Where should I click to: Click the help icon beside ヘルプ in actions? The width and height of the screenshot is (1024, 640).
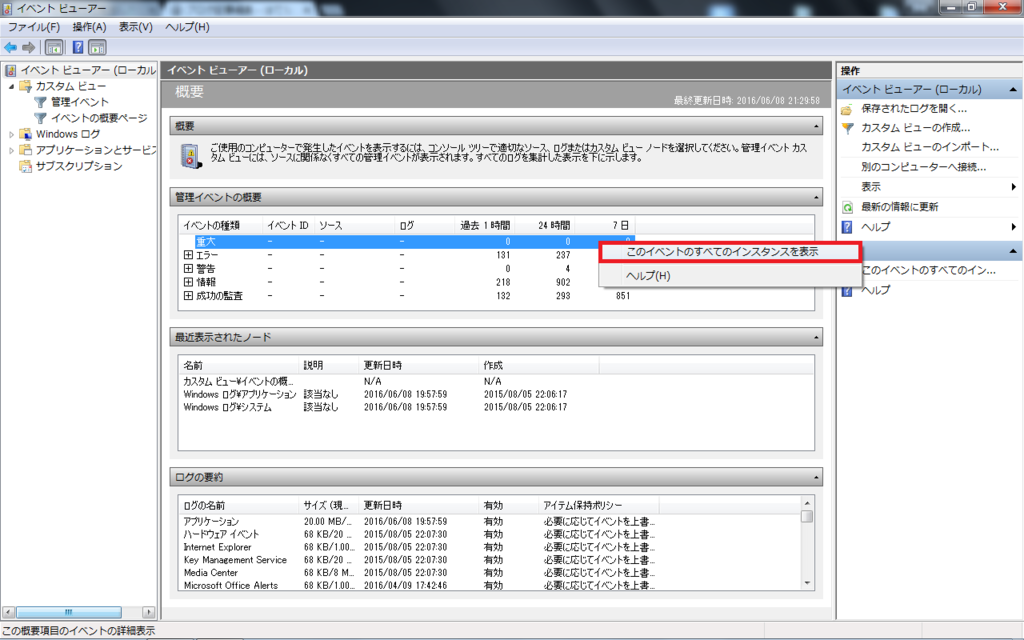click(847, 227)
